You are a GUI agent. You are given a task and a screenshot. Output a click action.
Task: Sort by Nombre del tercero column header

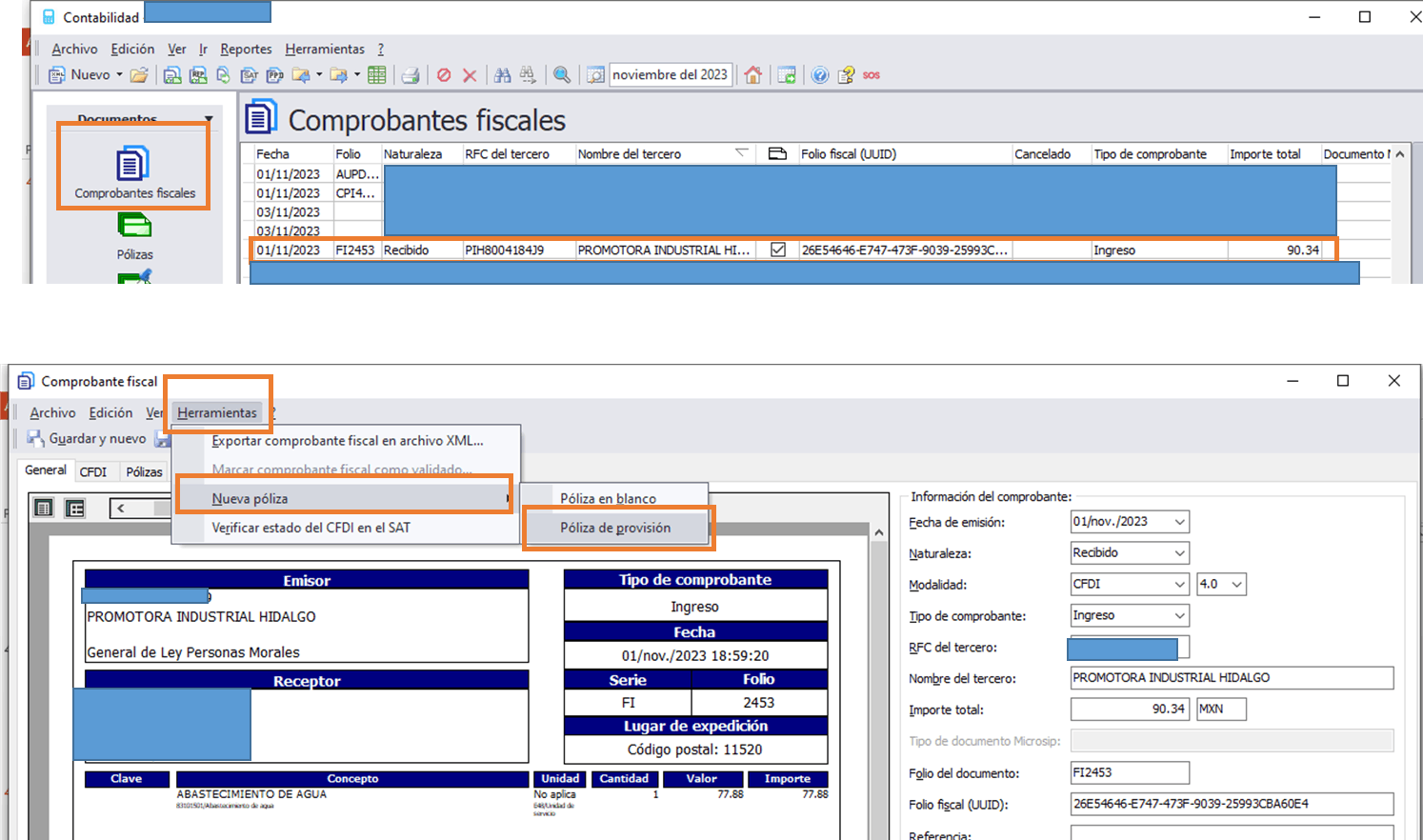[664, 154]
